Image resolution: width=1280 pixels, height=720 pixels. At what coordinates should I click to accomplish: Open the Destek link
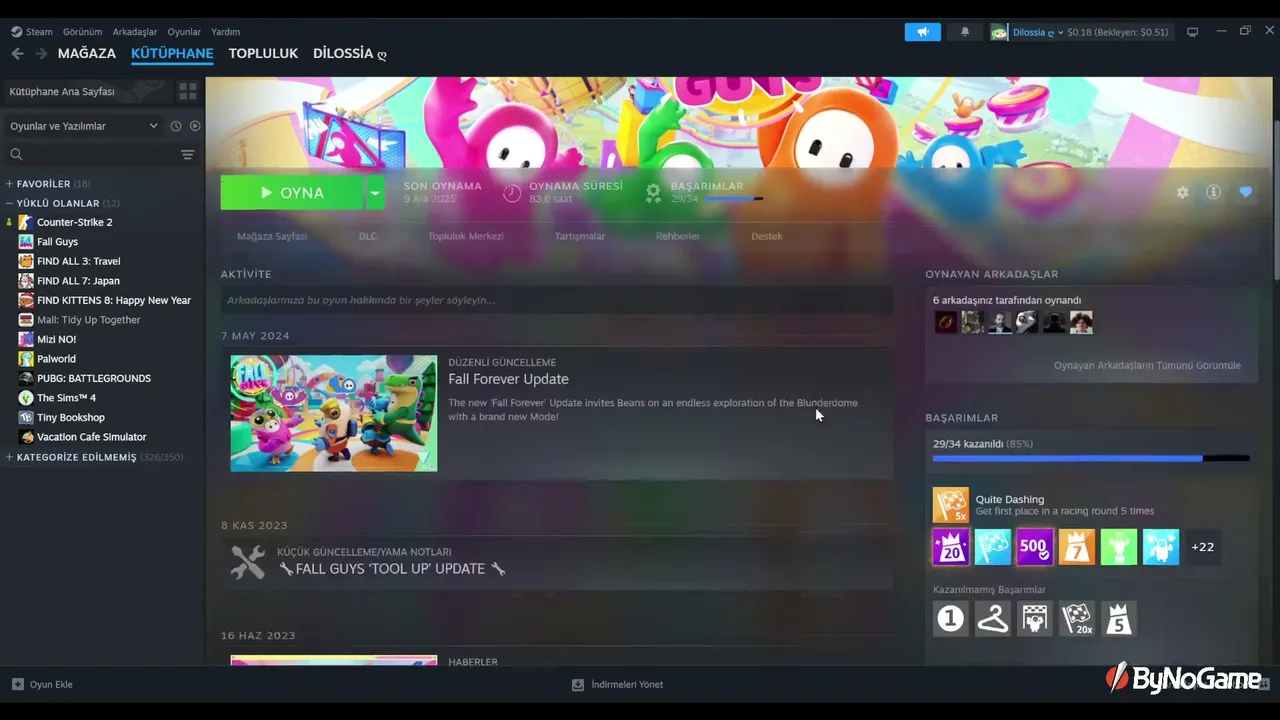pos(767,236)
